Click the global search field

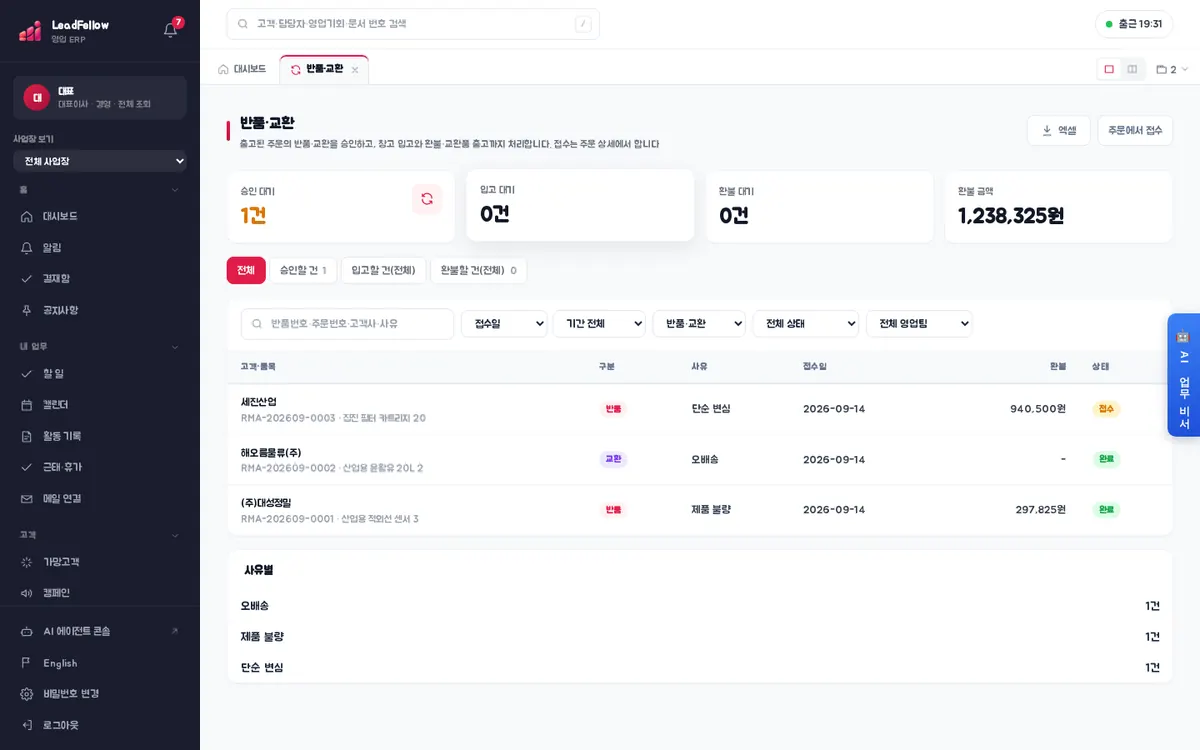(413, 24)
